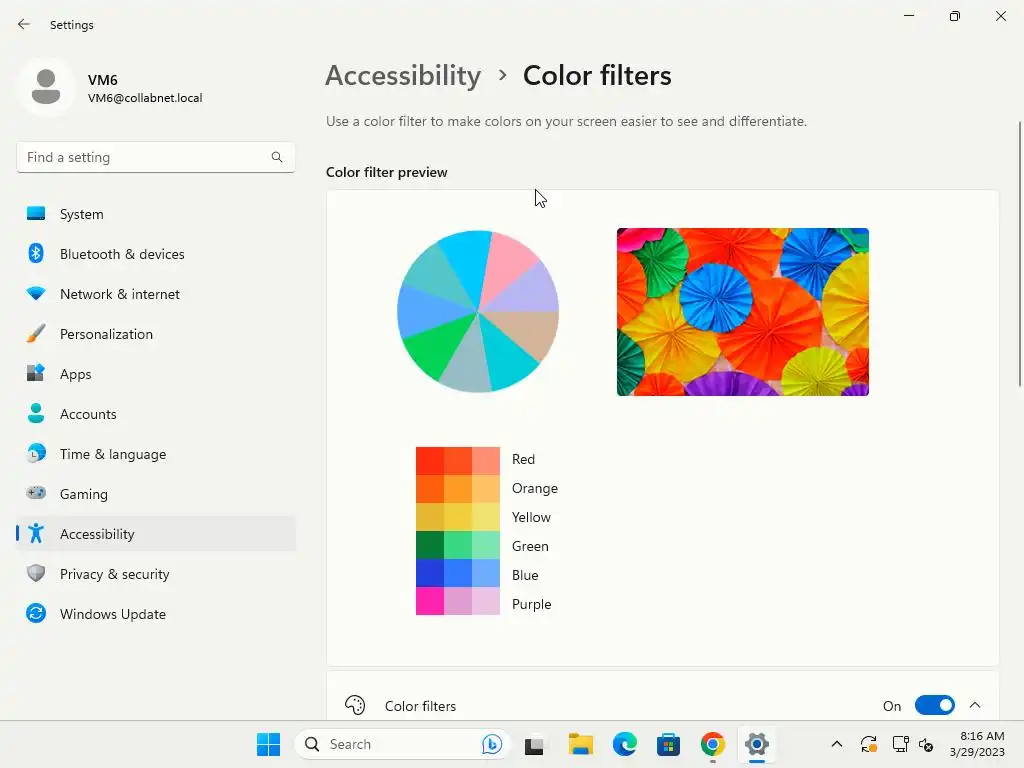Image resolution: width=1024 pixels, height=768 pixels.
Task: Click the Find a setting search box
Action: 155,157
